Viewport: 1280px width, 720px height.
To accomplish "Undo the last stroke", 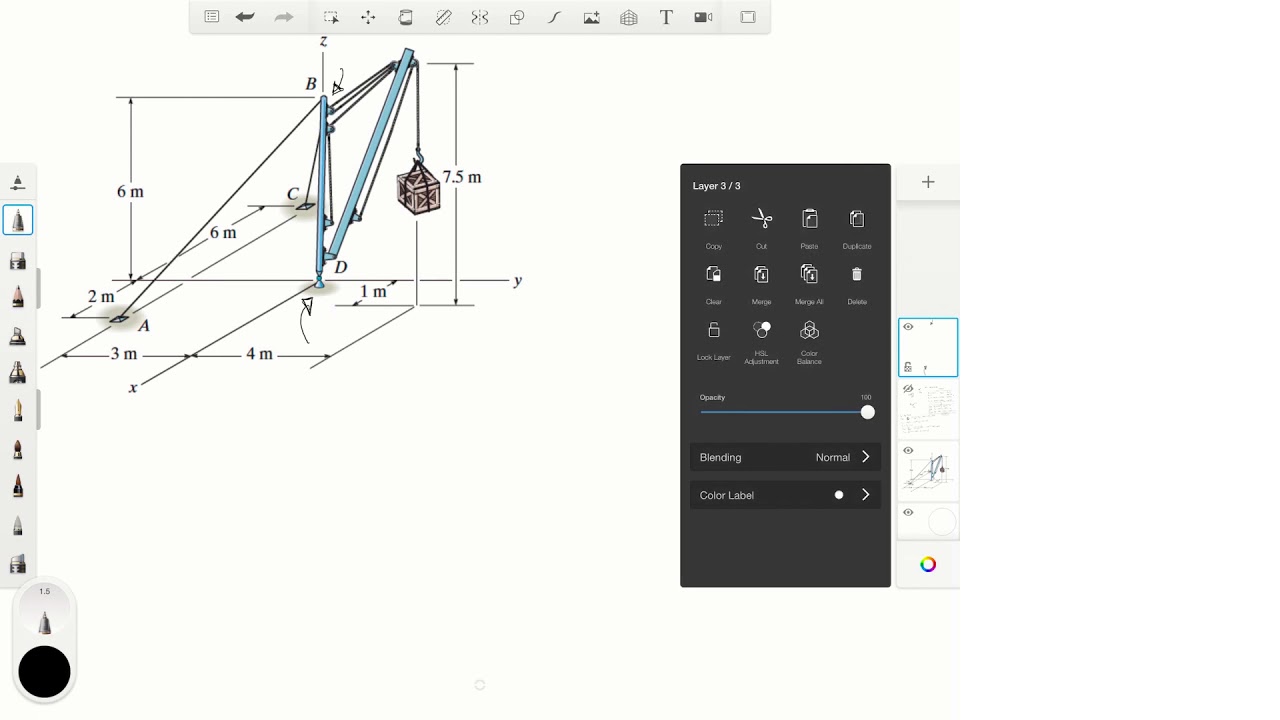I will click(x=245, y=17).
